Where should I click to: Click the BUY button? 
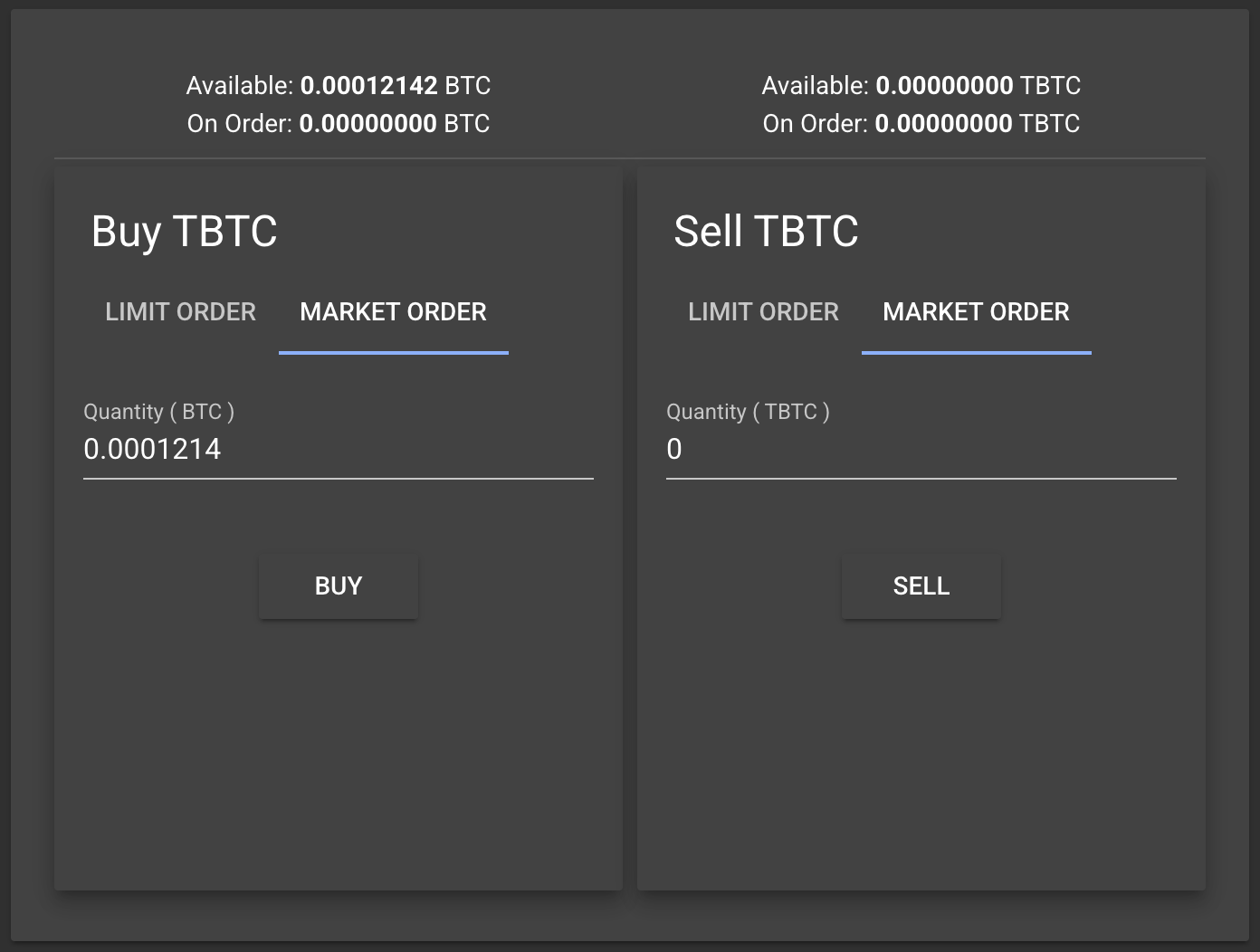pos(339,586)
